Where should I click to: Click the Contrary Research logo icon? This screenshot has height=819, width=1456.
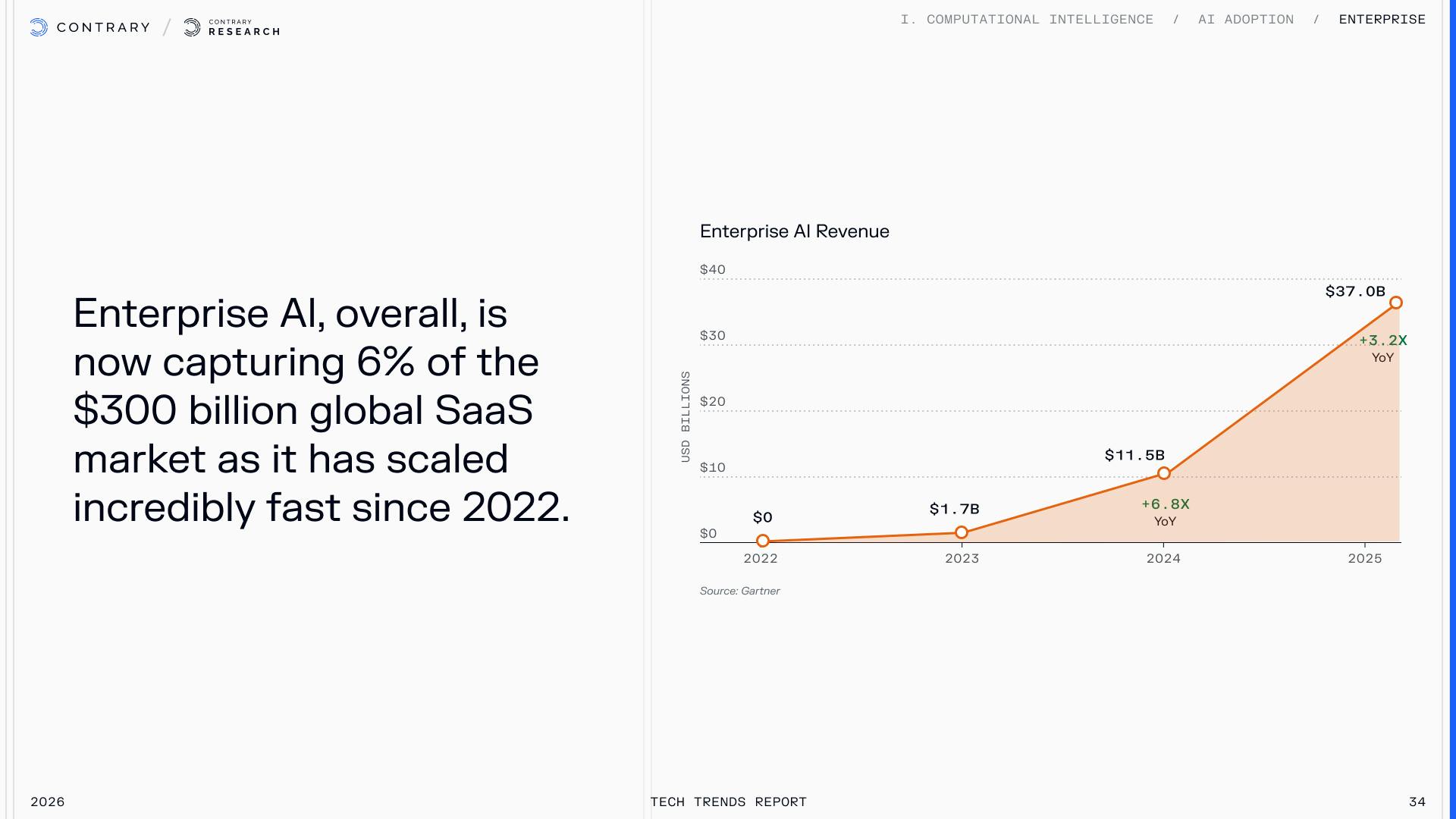(193, 27)
